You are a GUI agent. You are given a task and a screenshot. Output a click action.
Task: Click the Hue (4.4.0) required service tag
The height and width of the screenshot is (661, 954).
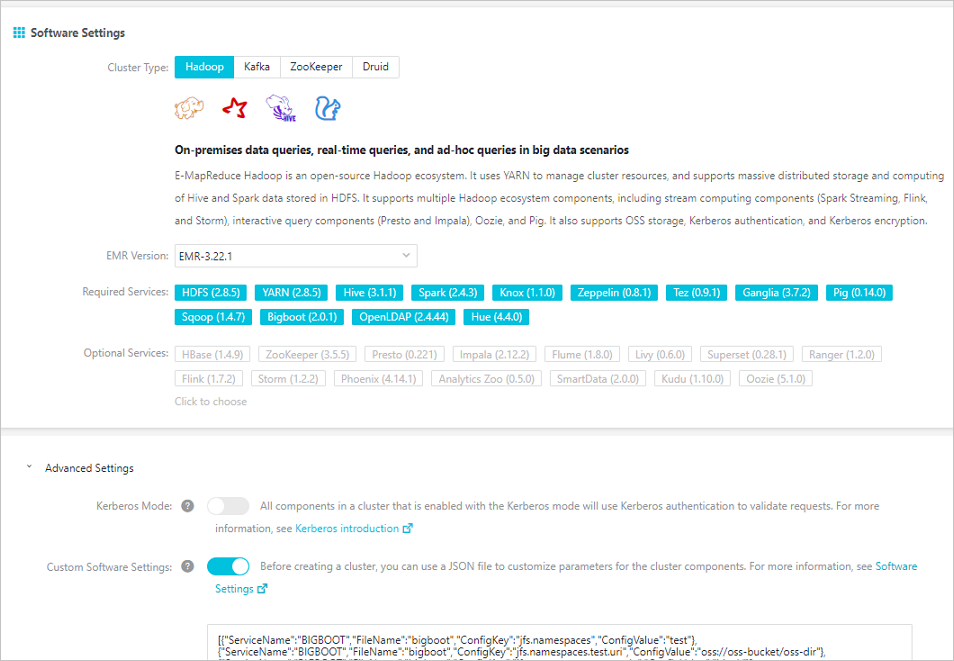[496, 317]
